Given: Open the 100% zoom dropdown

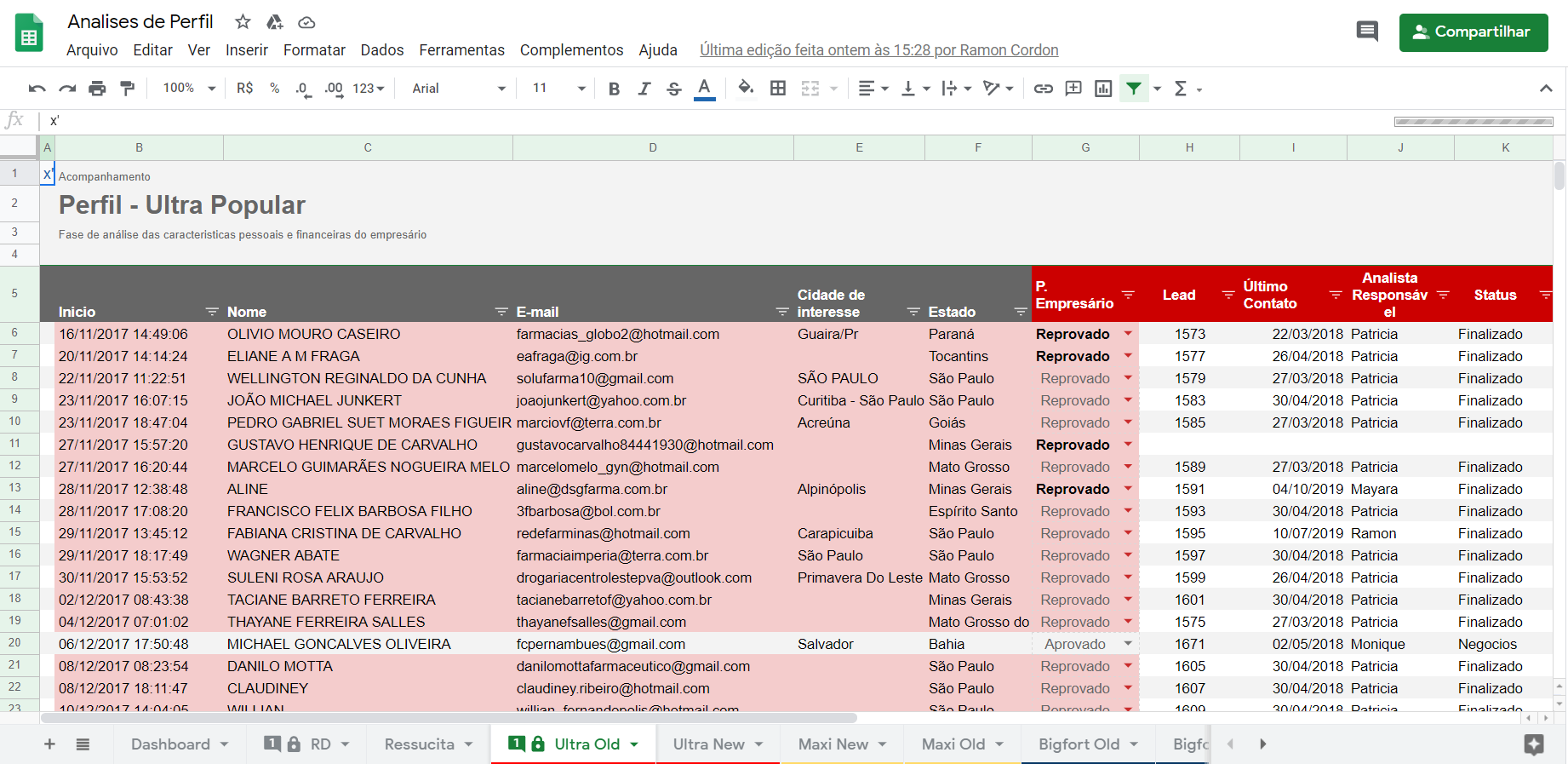Looking at the screenshot, I should (x=189, y=89).
